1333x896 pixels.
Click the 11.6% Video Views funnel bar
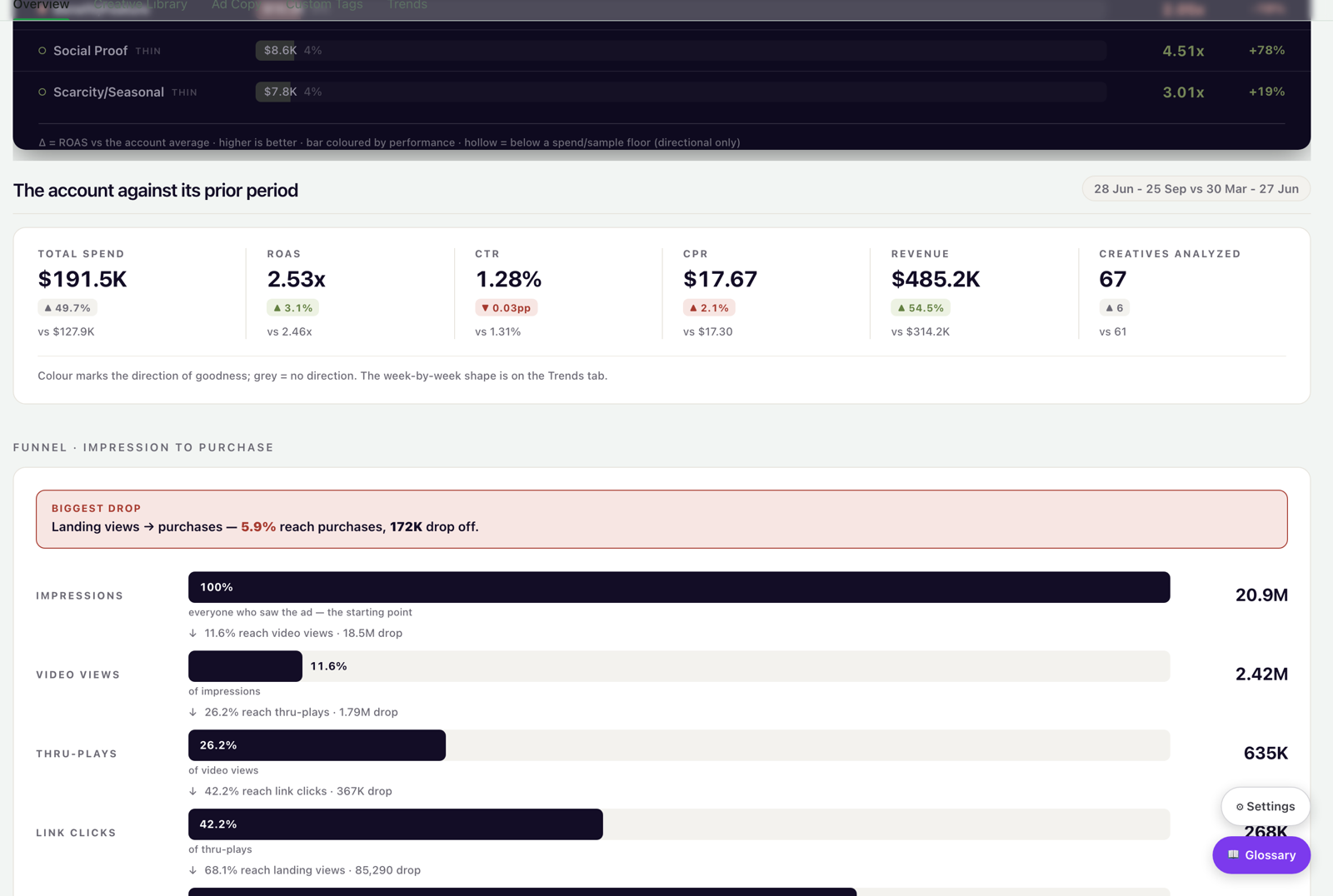click(x=245, y=666)
